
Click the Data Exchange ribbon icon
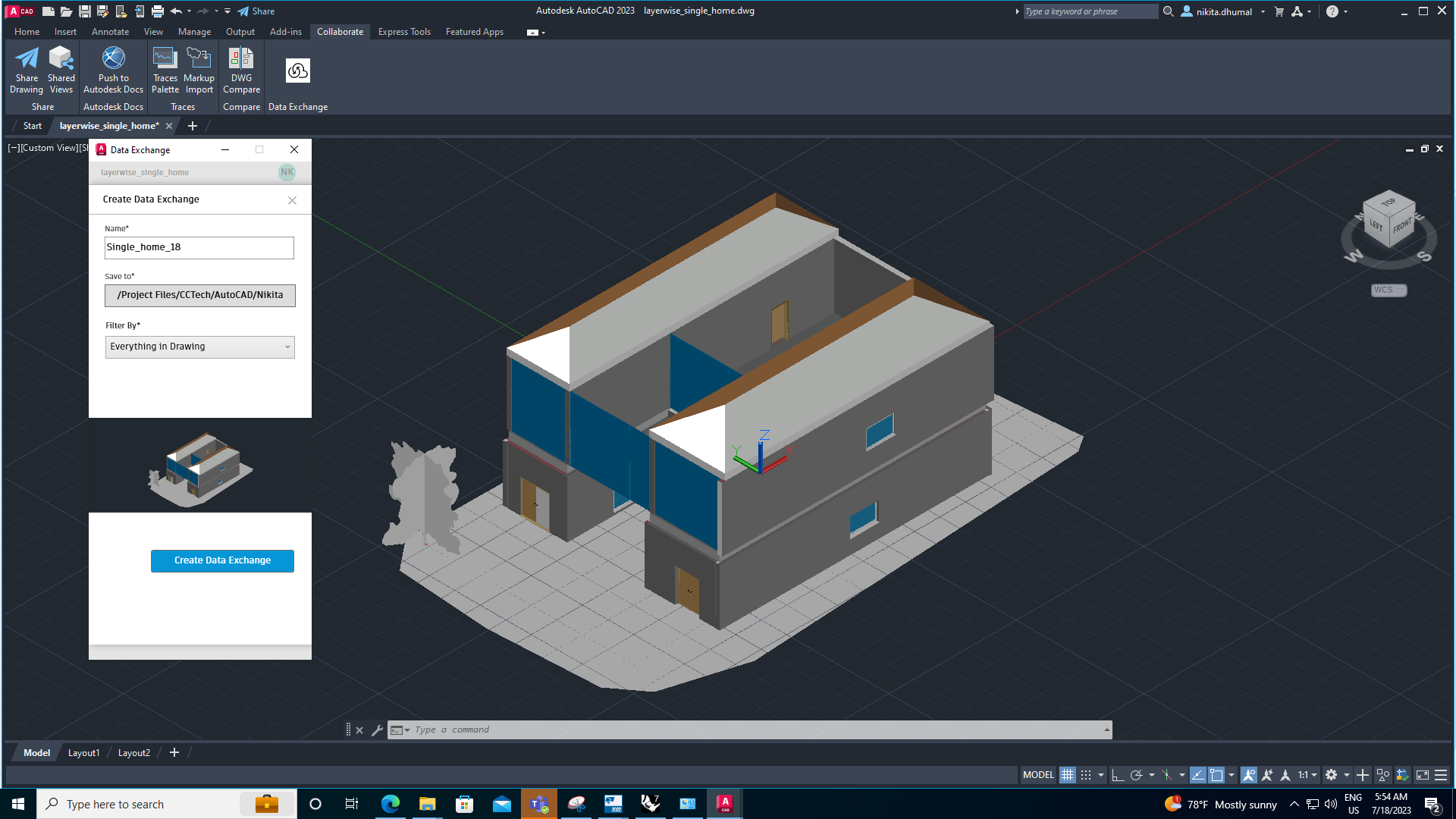click(297, 71)
